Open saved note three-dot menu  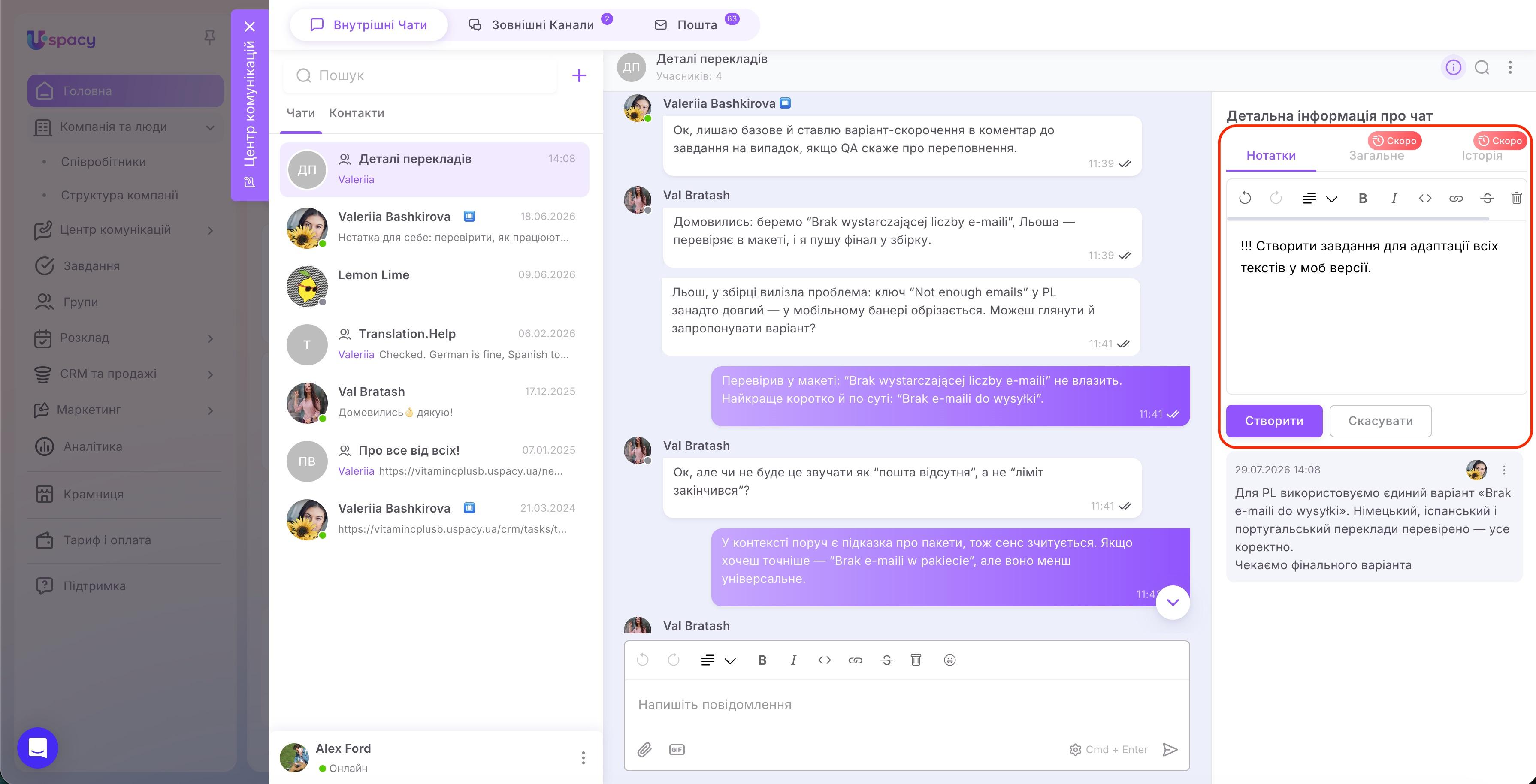[x=1504, y=470]
